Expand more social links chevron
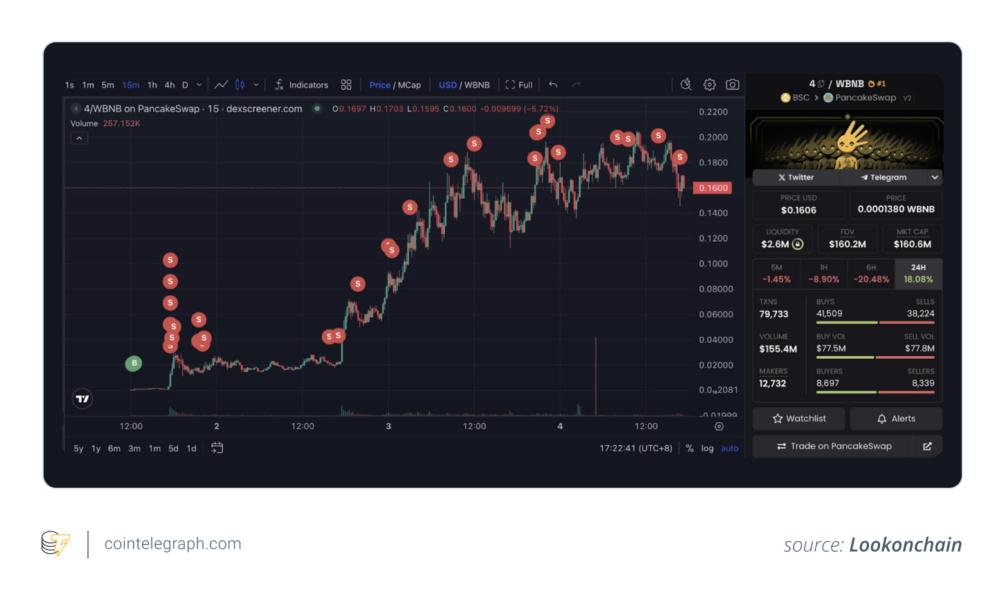Image resolution: width=1004 pixels, height=600 pixels. [x=935, y=177]
